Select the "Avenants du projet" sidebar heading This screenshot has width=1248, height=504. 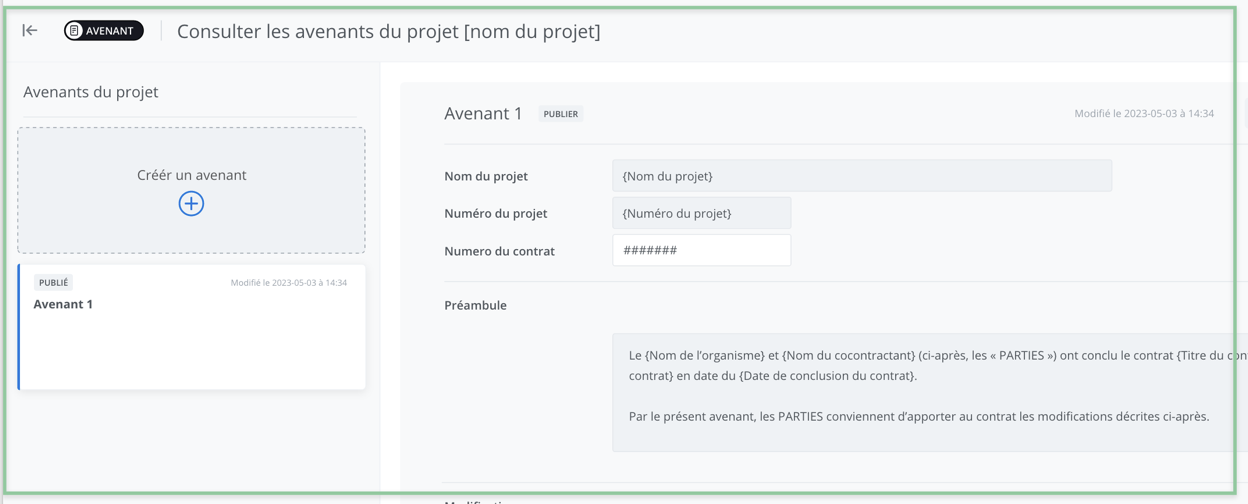coord(91,92)
